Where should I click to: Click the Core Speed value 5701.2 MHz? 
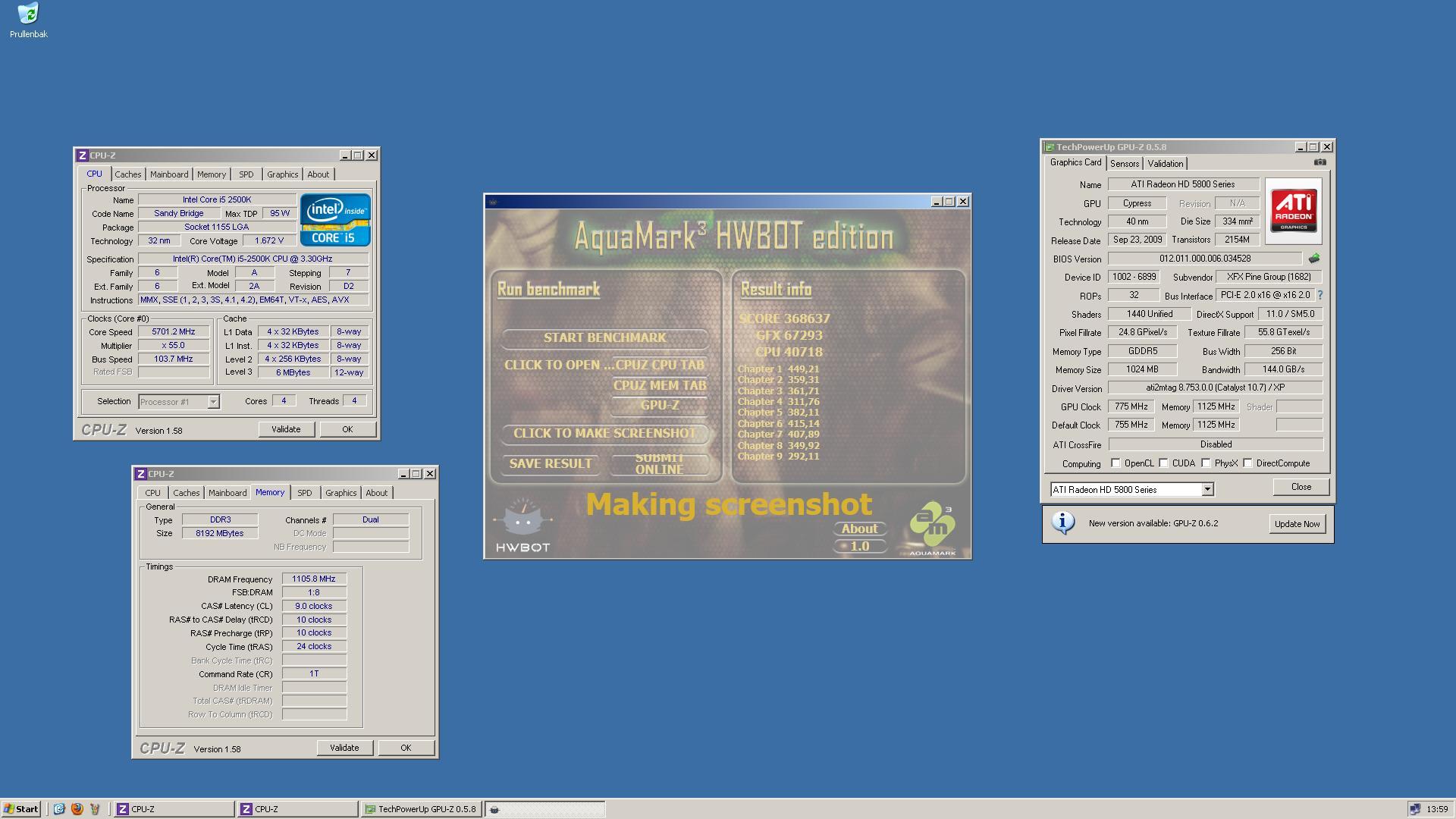pos(174,332)
